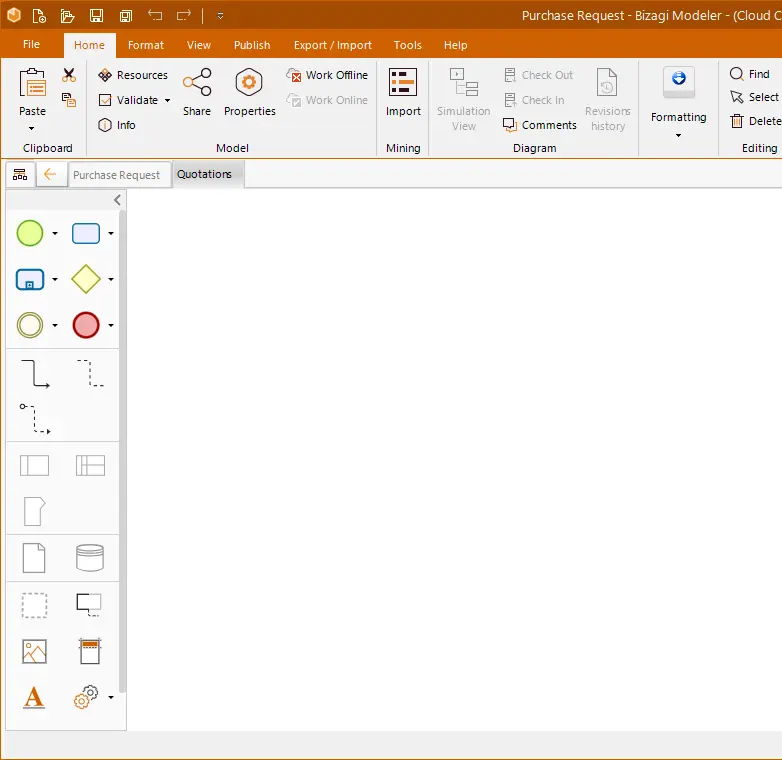This screenshot has height=760, width=782.
Task: Switch to the Format ribbon tab
Action: pos(146,45)
